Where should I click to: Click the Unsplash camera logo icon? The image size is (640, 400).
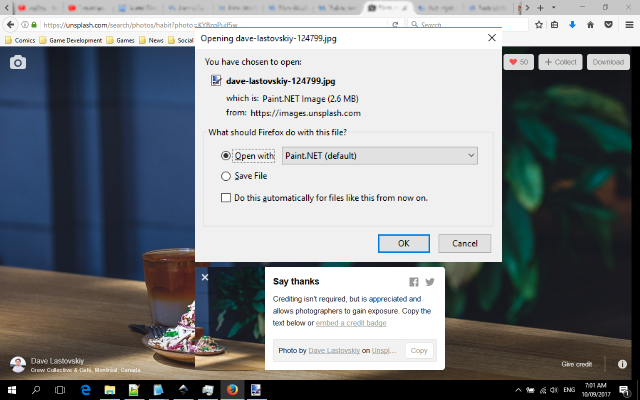[x=18, y=62]
